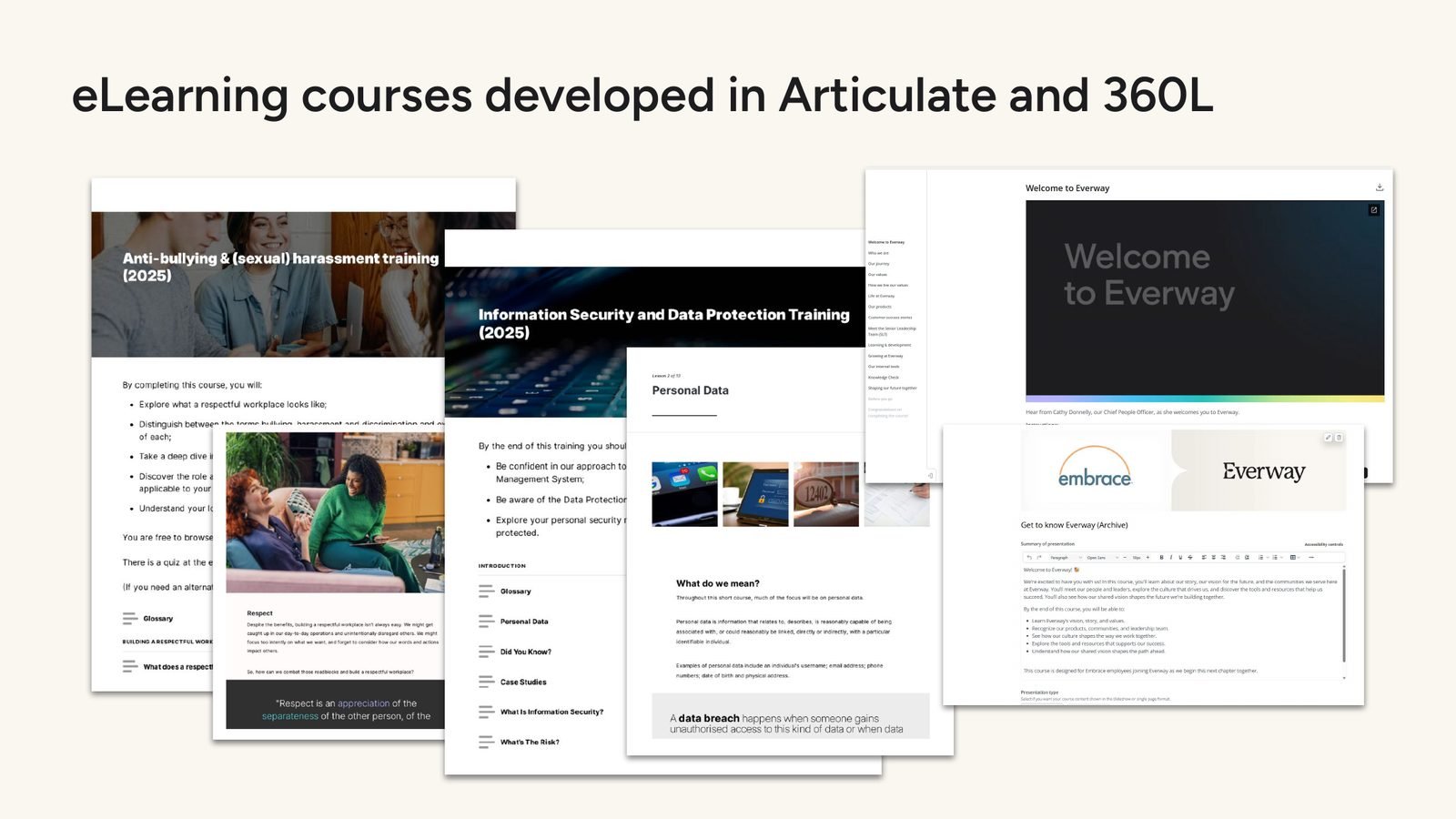Viewport: 1456px width, 819px height.
Task: Open the Paragraph style dropdown
Action: click(x=1066, y=557)
